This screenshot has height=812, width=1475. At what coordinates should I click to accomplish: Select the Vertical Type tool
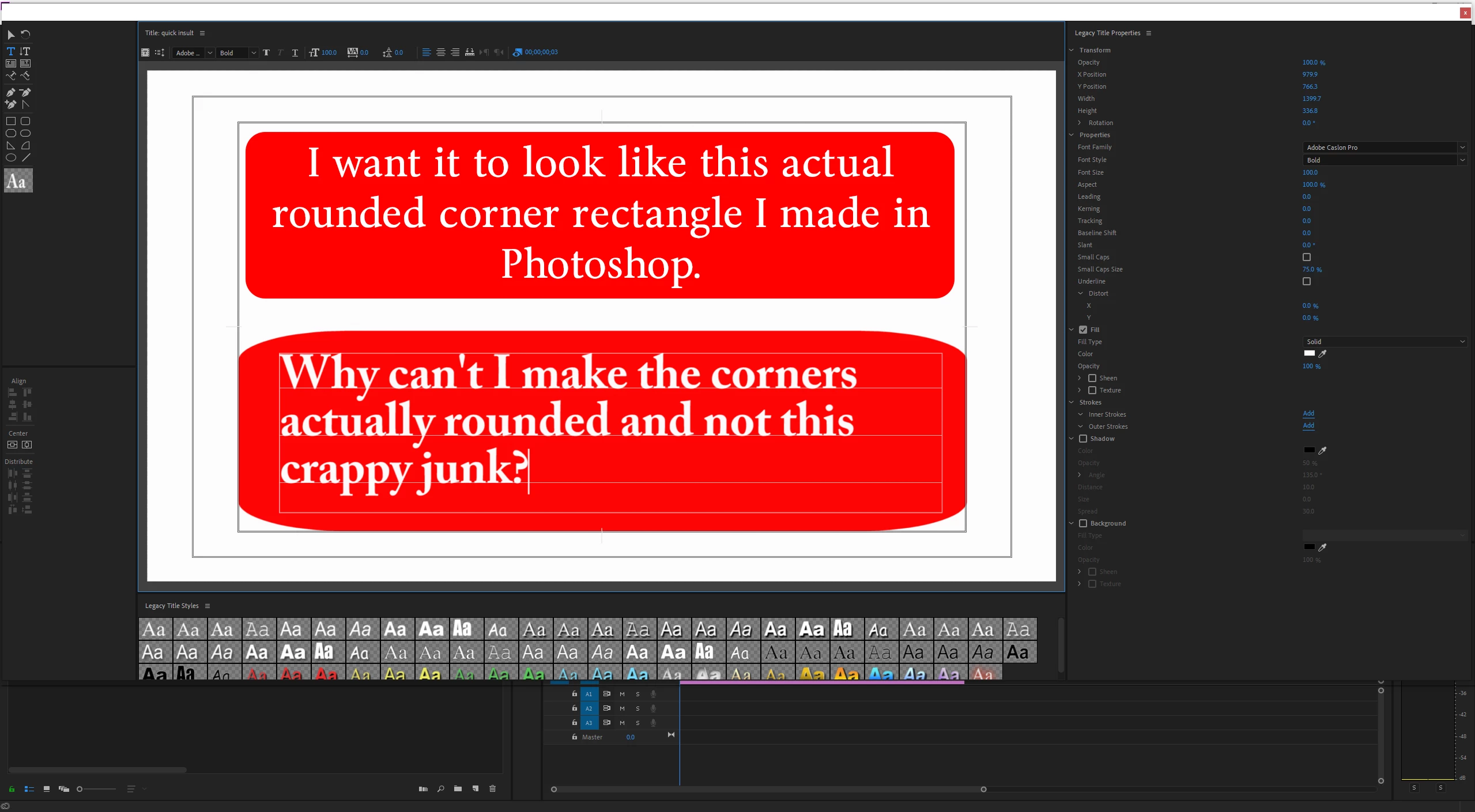click(x=25, y=51)
